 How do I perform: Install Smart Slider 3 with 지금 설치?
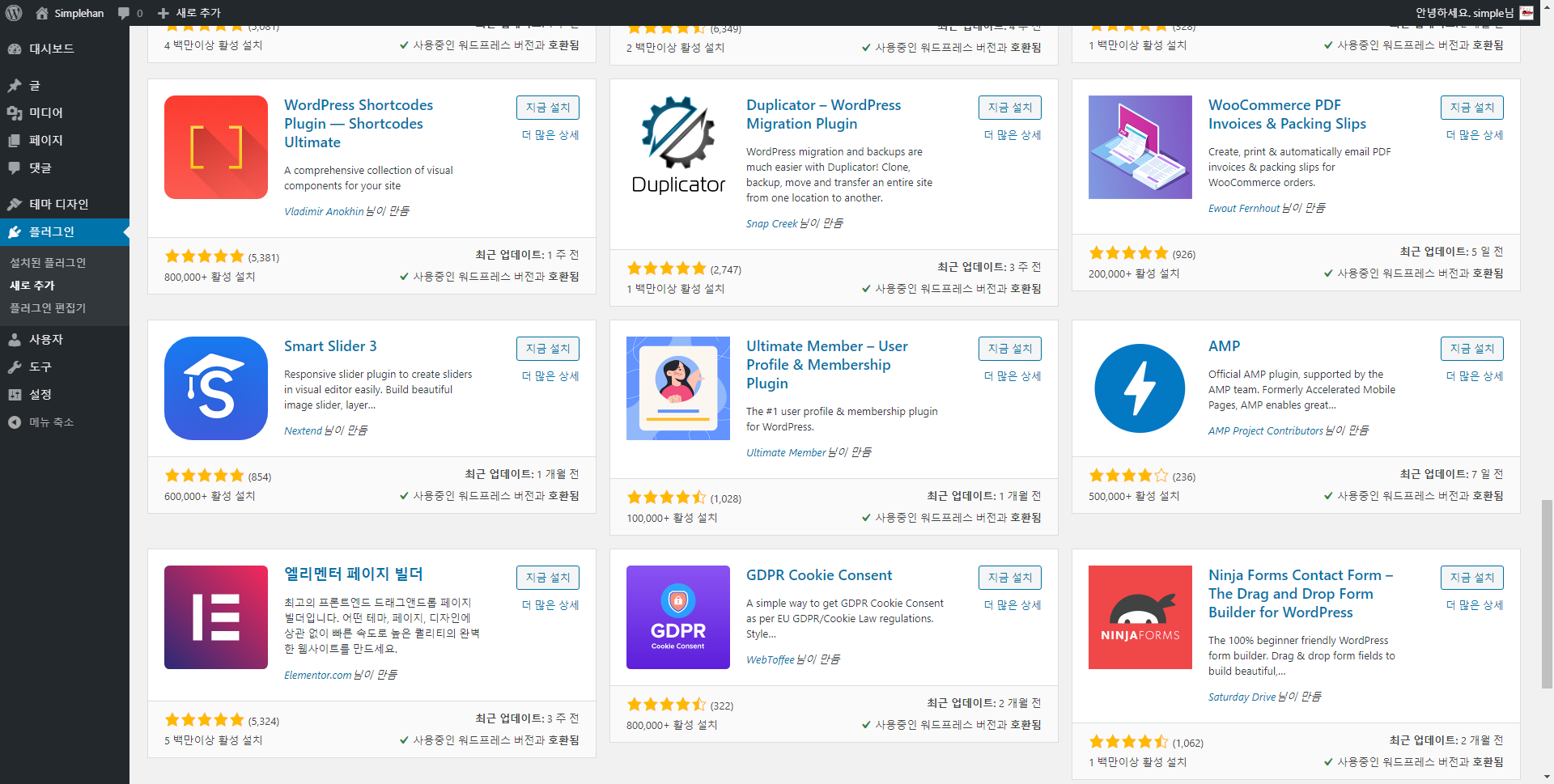[548, 349]
